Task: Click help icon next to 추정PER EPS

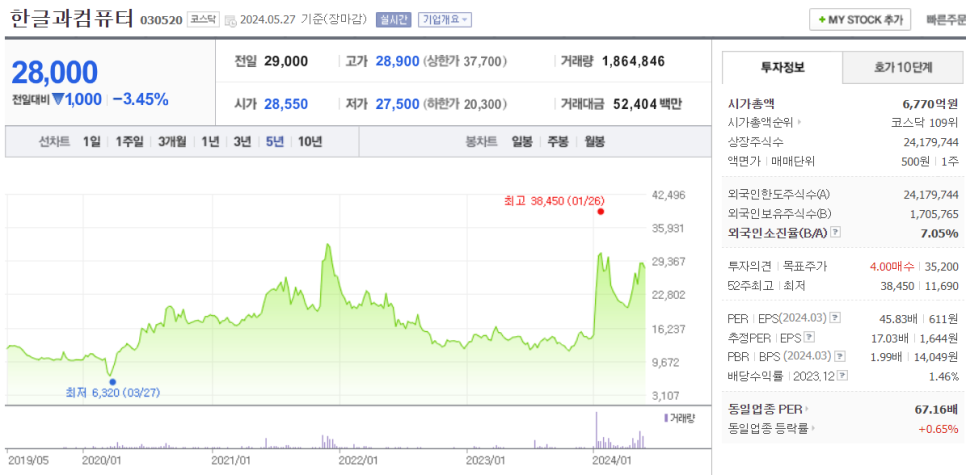Action: (810, 337)
